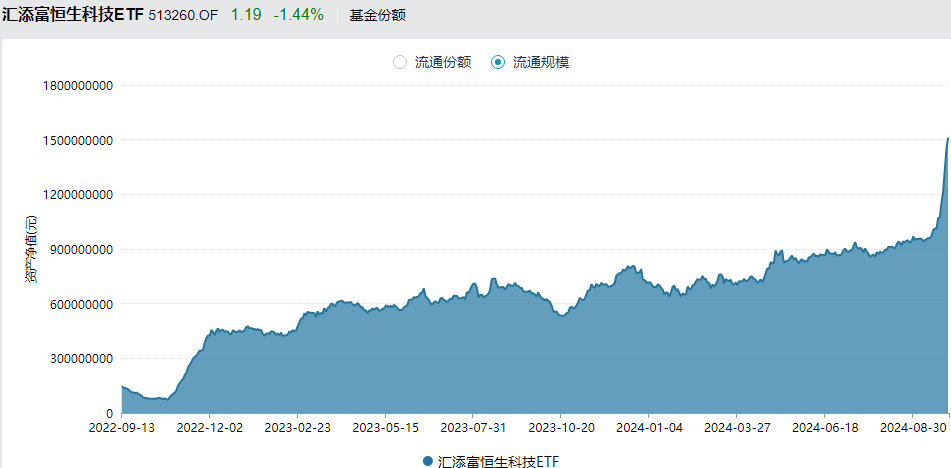The image size is (951, 468).
Task: Click the 900000000 y-axis label
Action: [x=81, y=249]
